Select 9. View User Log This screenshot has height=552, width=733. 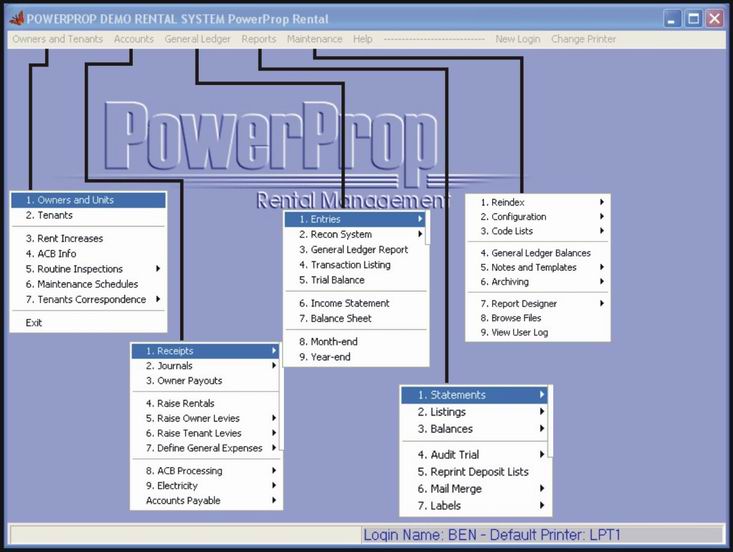(538, 333)
